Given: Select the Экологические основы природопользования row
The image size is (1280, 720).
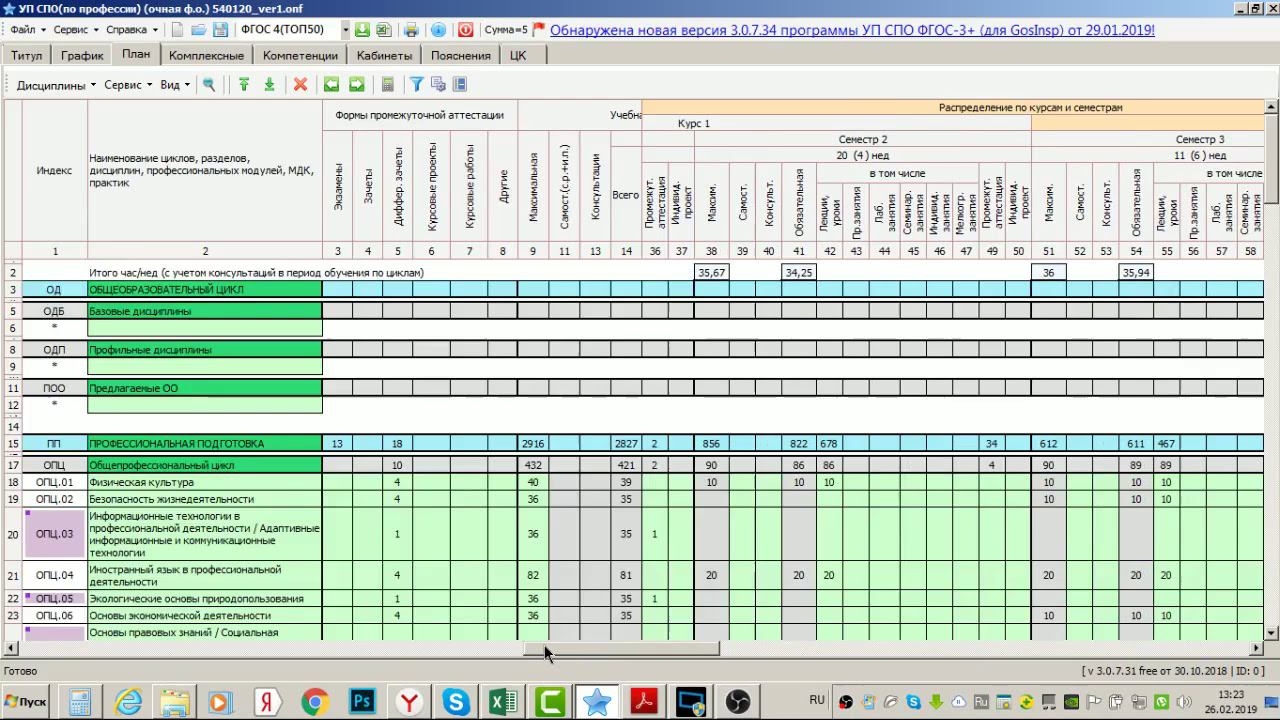Looking at the screenshot, I should tap(205, 599).
